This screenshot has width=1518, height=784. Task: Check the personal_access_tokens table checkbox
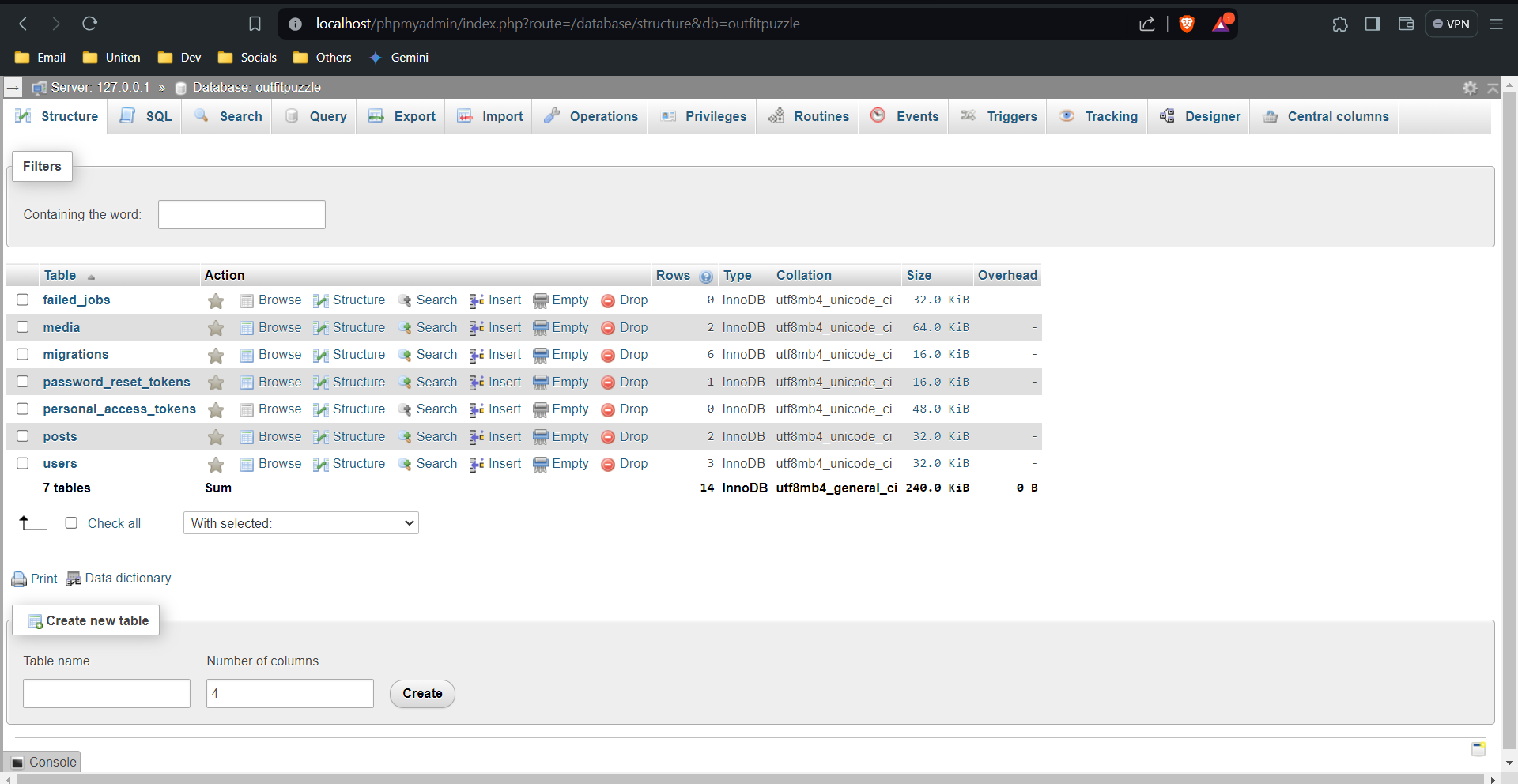tap(23, 409)
